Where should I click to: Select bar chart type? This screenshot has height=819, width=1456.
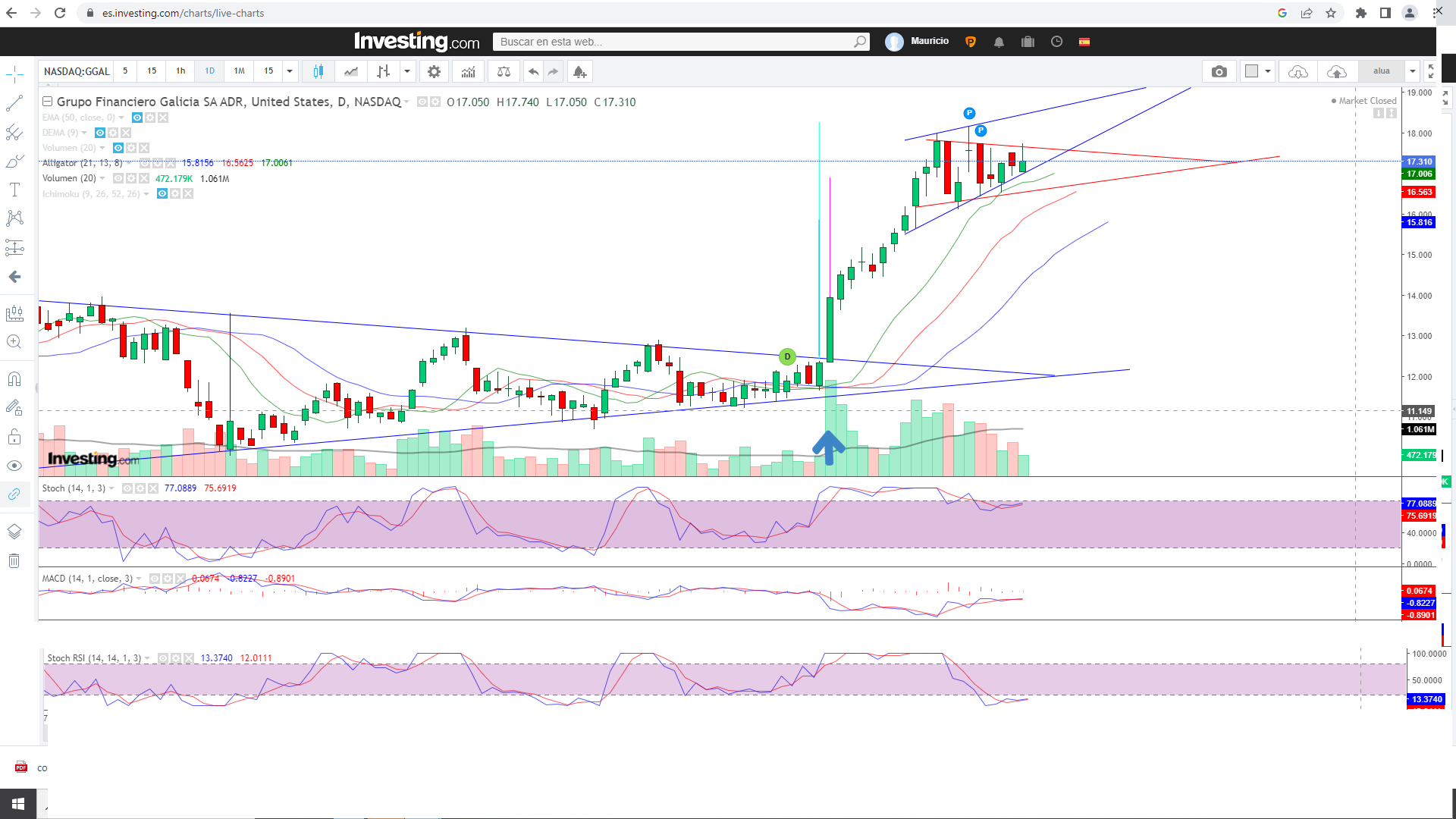(x=384, y=71)
